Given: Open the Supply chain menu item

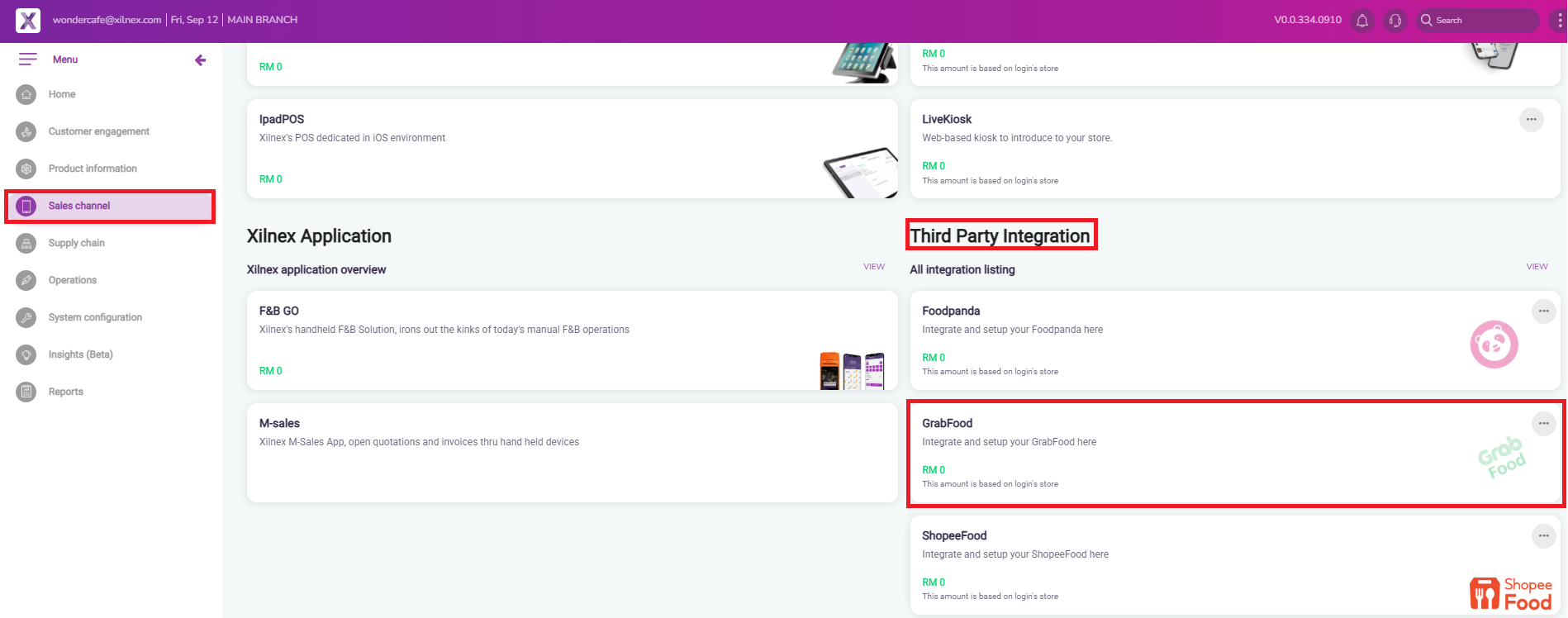Looking at the screenshot, I should point(76,243).
